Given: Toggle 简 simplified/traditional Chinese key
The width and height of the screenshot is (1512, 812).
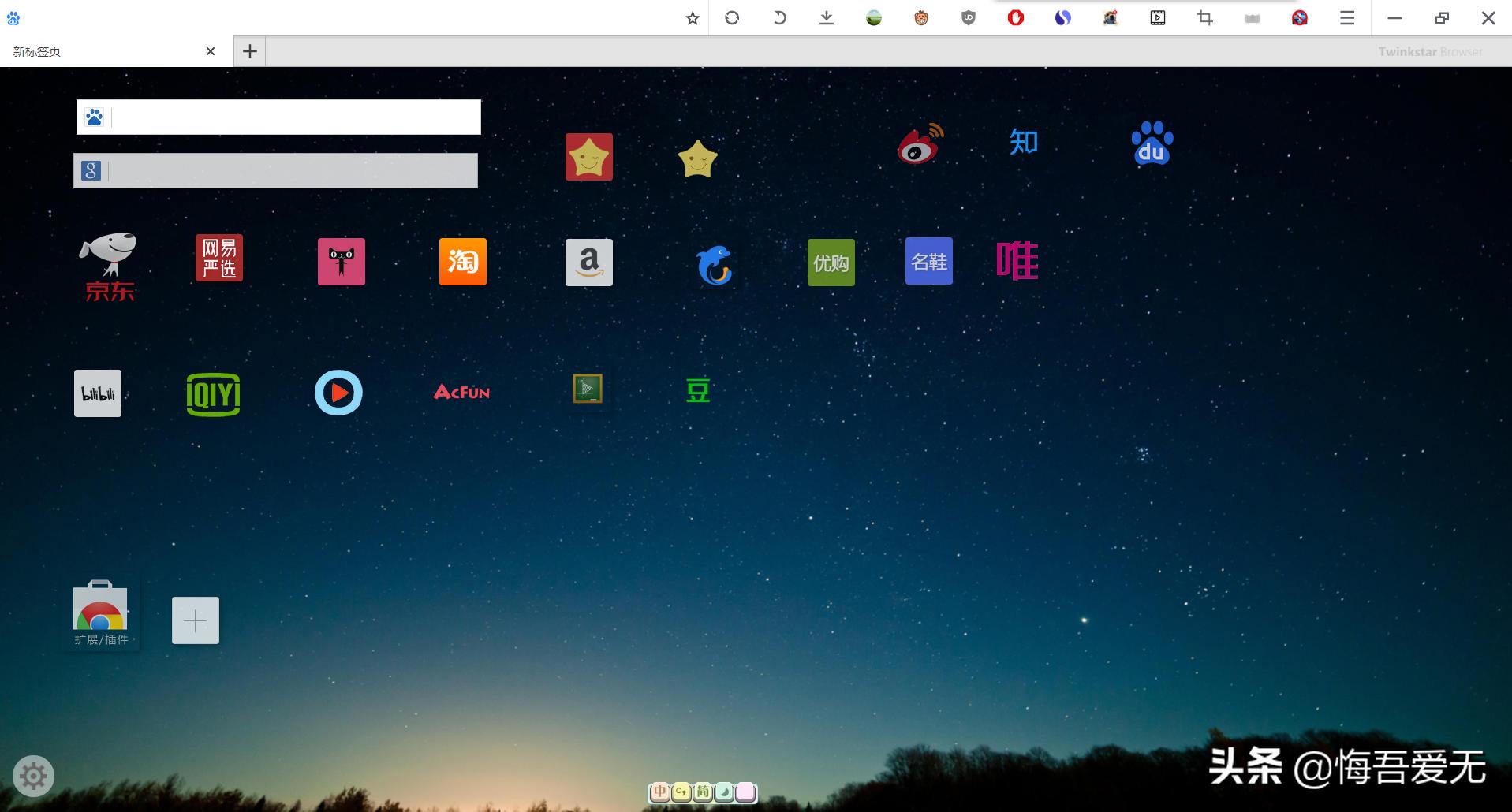Looking at the screenshot, I should (702, 792).
